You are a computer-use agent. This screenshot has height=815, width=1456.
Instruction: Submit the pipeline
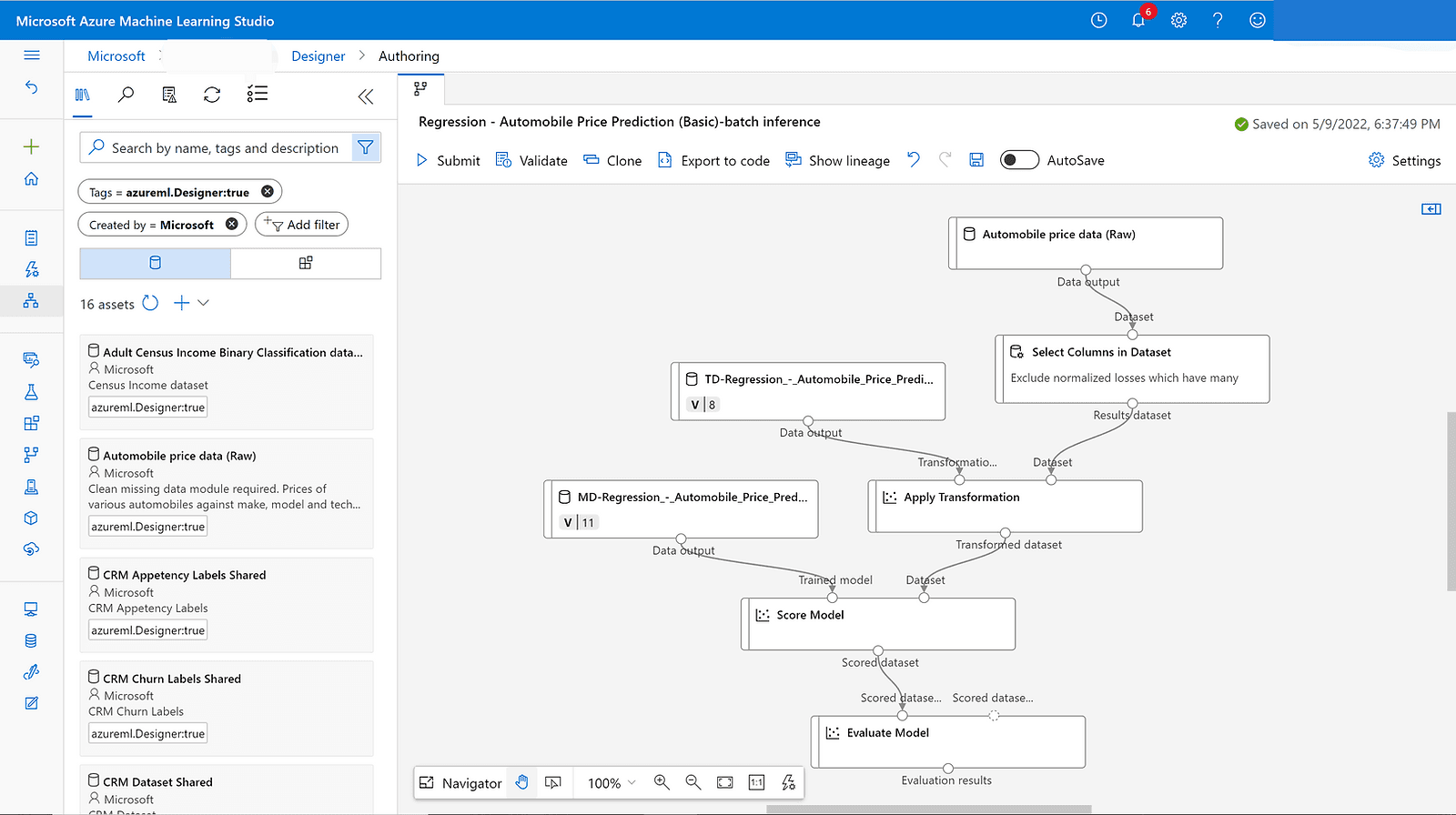pos(448,160)
